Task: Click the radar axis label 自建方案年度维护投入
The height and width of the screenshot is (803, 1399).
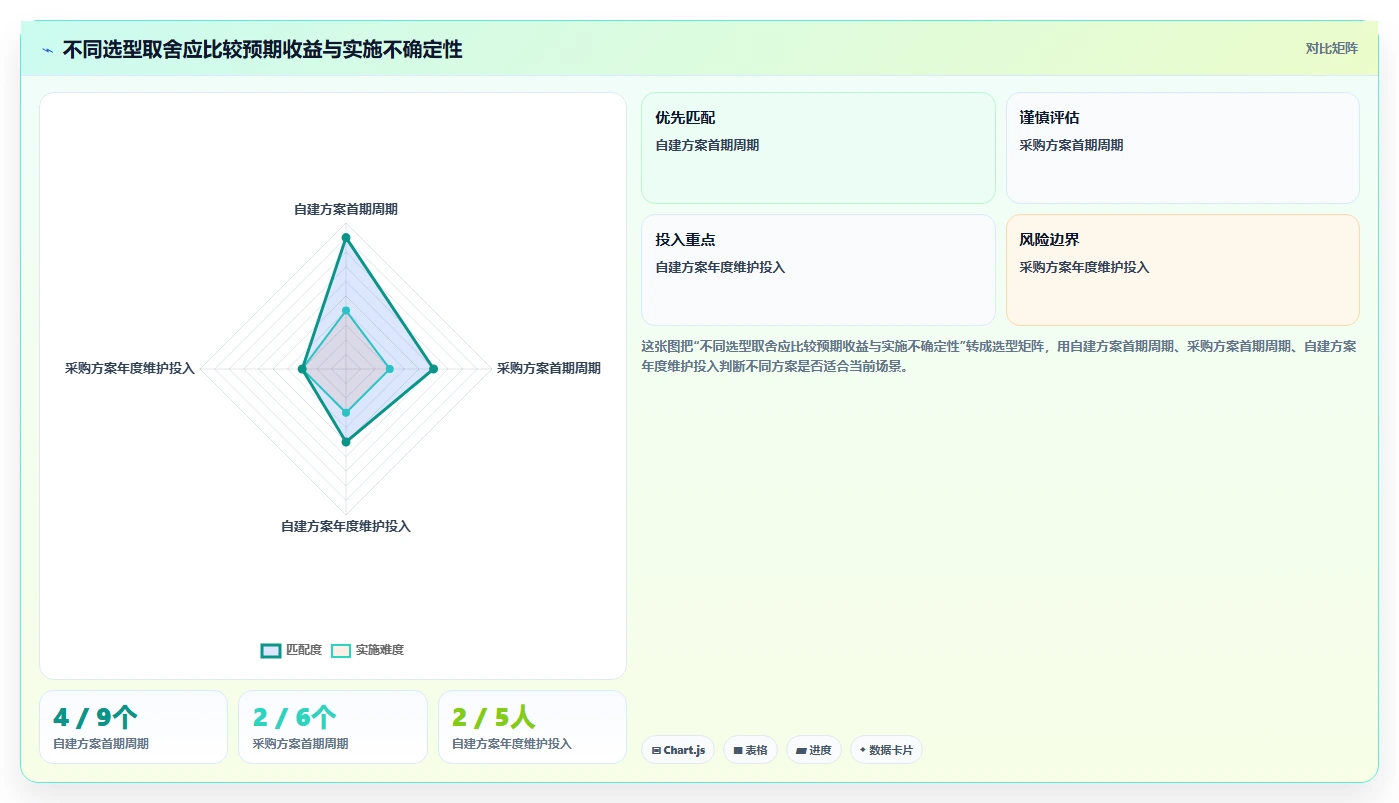Action: point(346,526)
